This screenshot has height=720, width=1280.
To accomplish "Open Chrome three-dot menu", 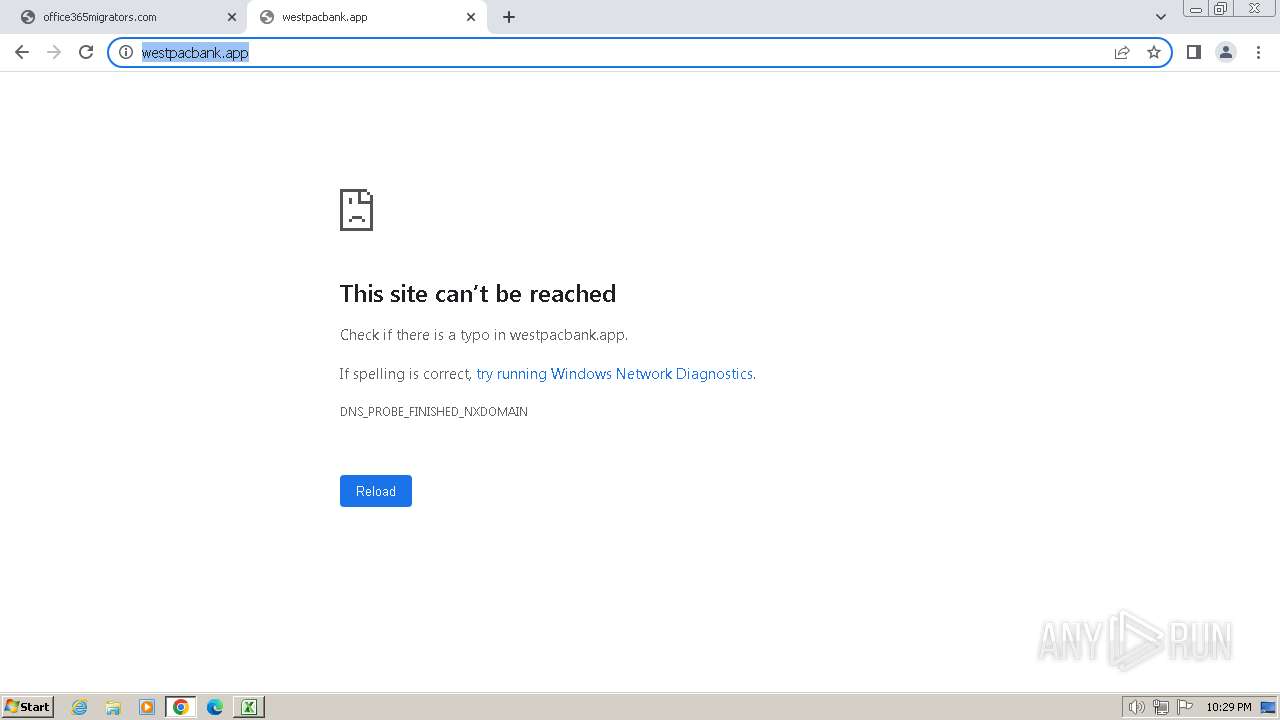I will coord(1258,52).
